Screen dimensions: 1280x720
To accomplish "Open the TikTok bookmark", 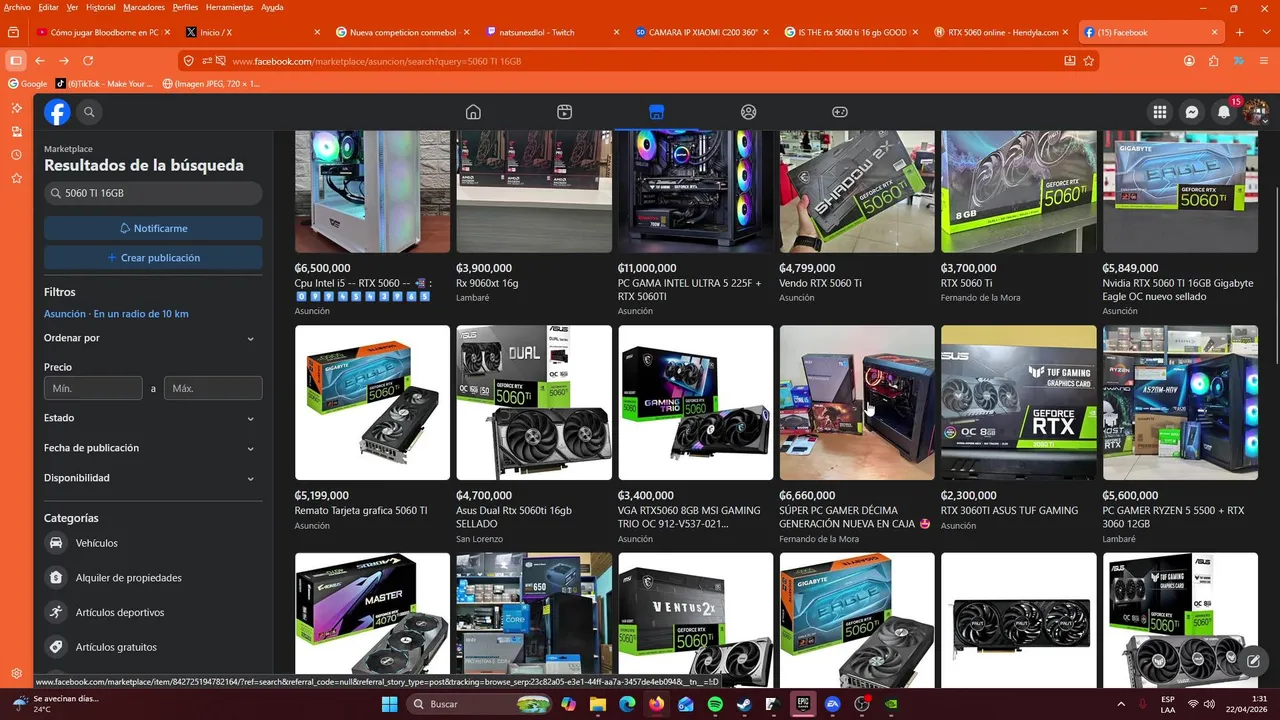I will coord(105,84).
